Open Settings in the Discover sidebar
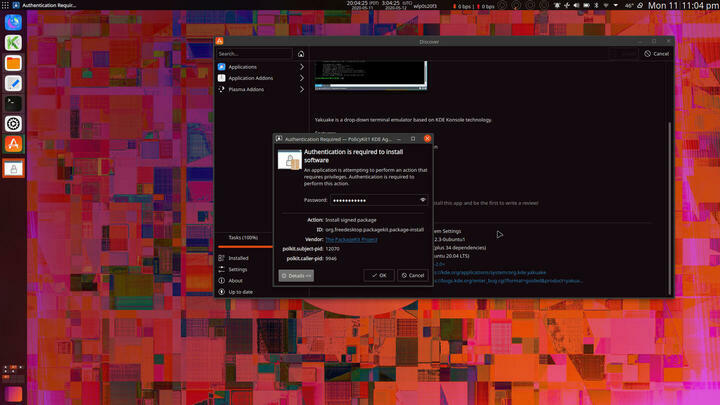The image size is (720, 405). point(238,270)
